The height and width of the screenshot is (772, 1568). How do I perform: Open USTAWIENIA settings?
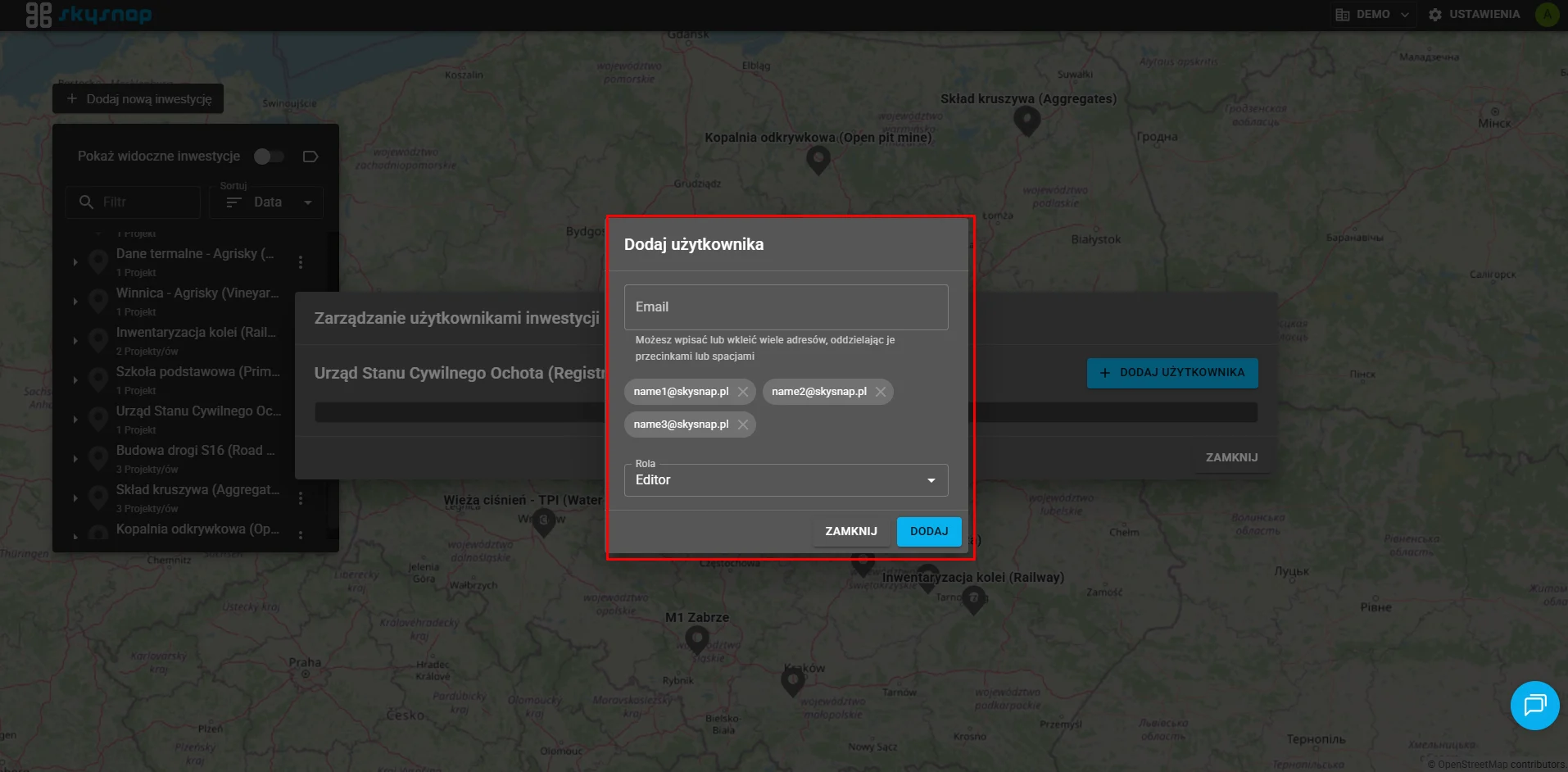tap(1474, 15)
